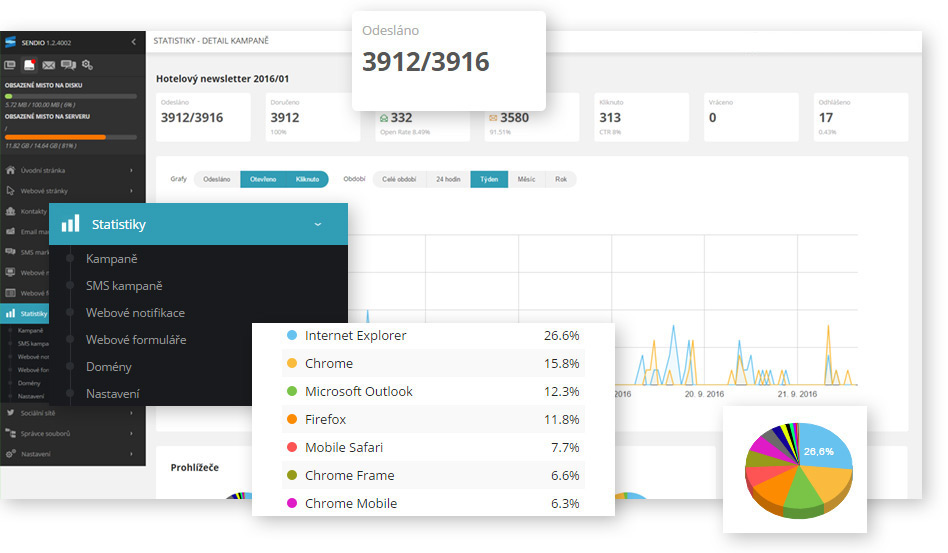This screenshot has height=553, width=948.
Task: Click the Webové formuláře form icon in sidebar
Action: click(x=10, y=293)
